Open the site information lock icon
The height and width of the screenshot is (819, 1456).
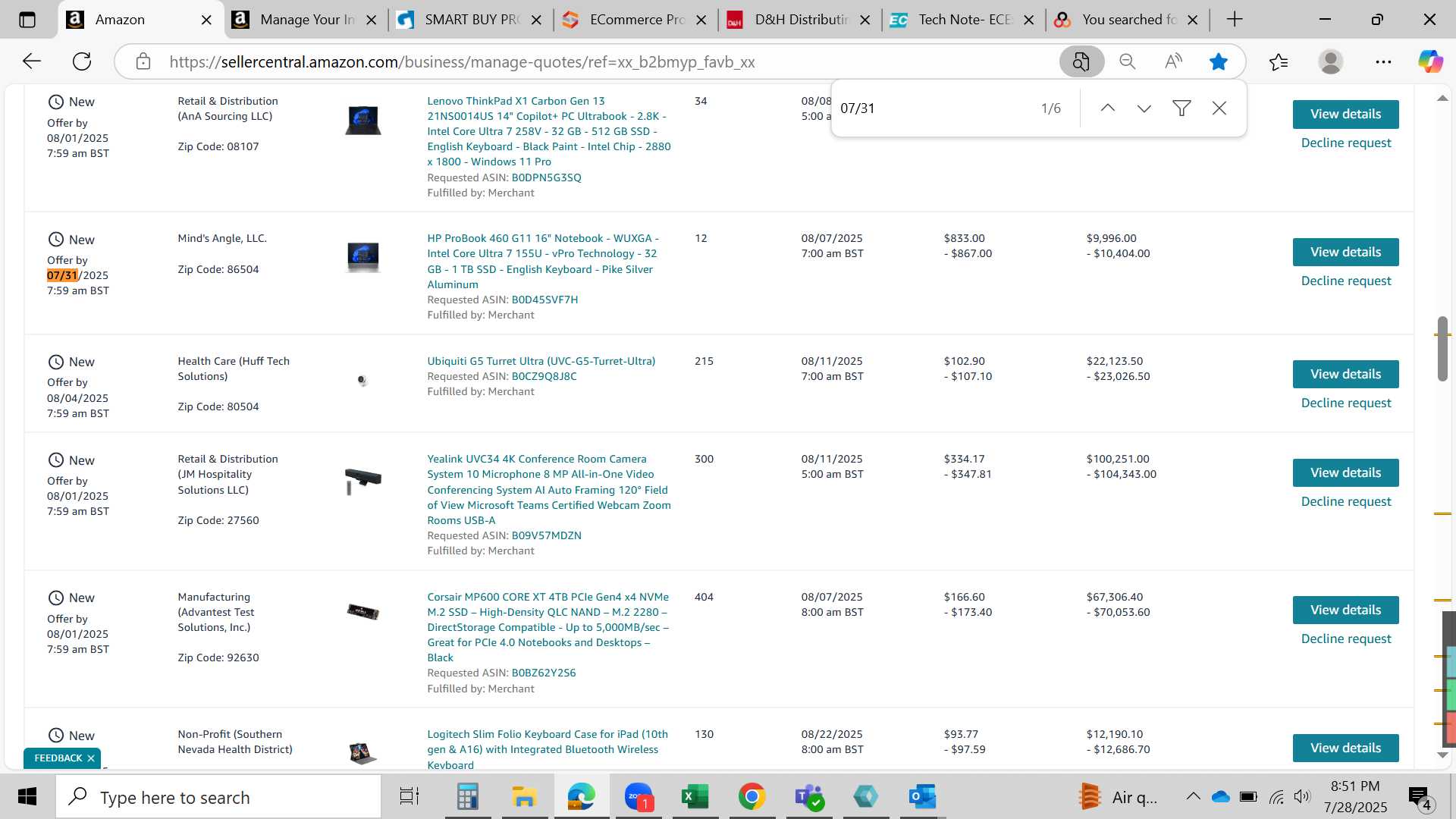click(143, 61)
